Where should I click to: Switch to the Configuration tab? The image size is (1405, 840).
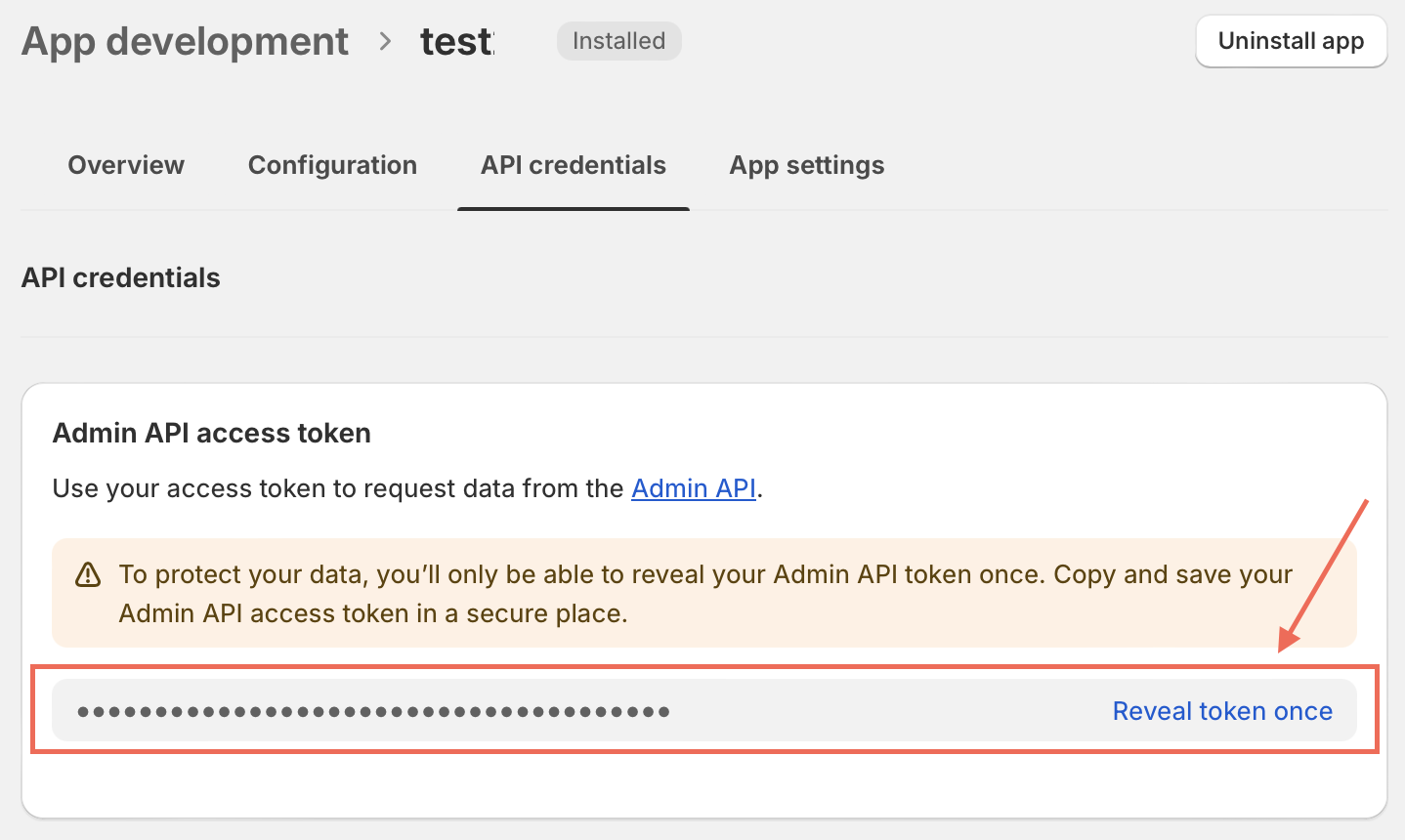coord(332,165)
